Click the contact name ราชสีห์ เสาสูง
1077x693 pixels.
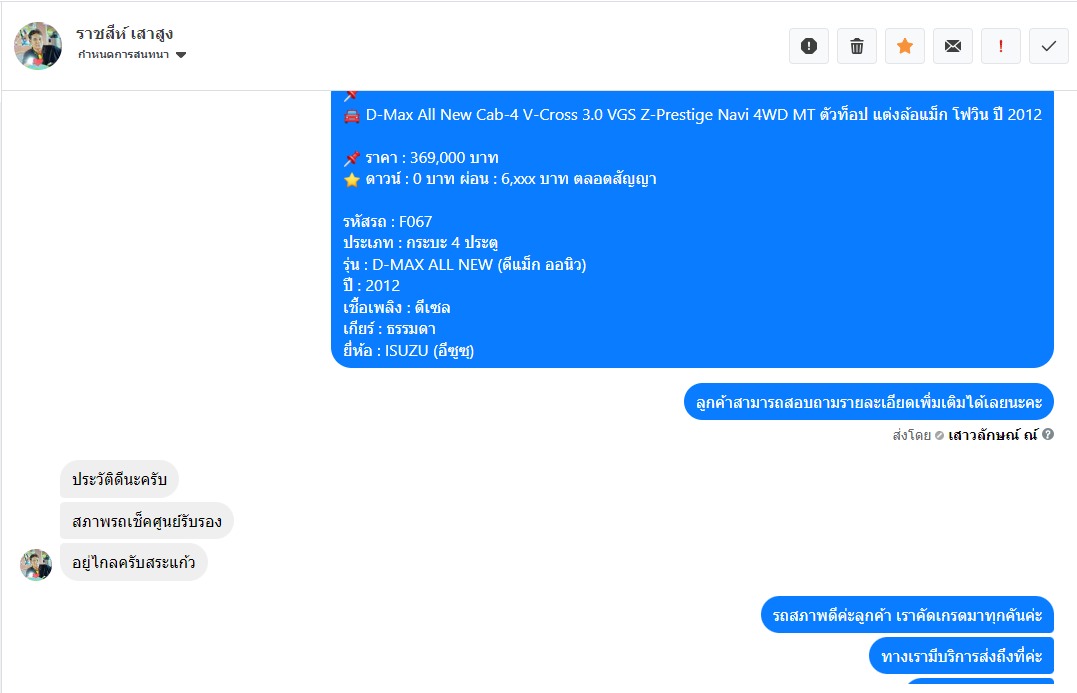(124, 34)
